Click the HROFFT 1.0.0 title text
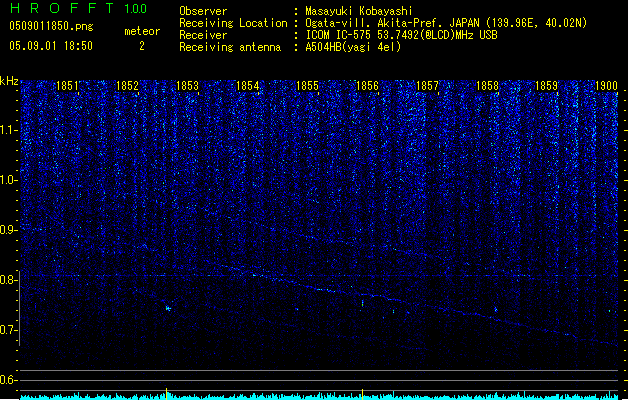Image resolution: width=629 pixels, height=400 pixels. point(78,8)
